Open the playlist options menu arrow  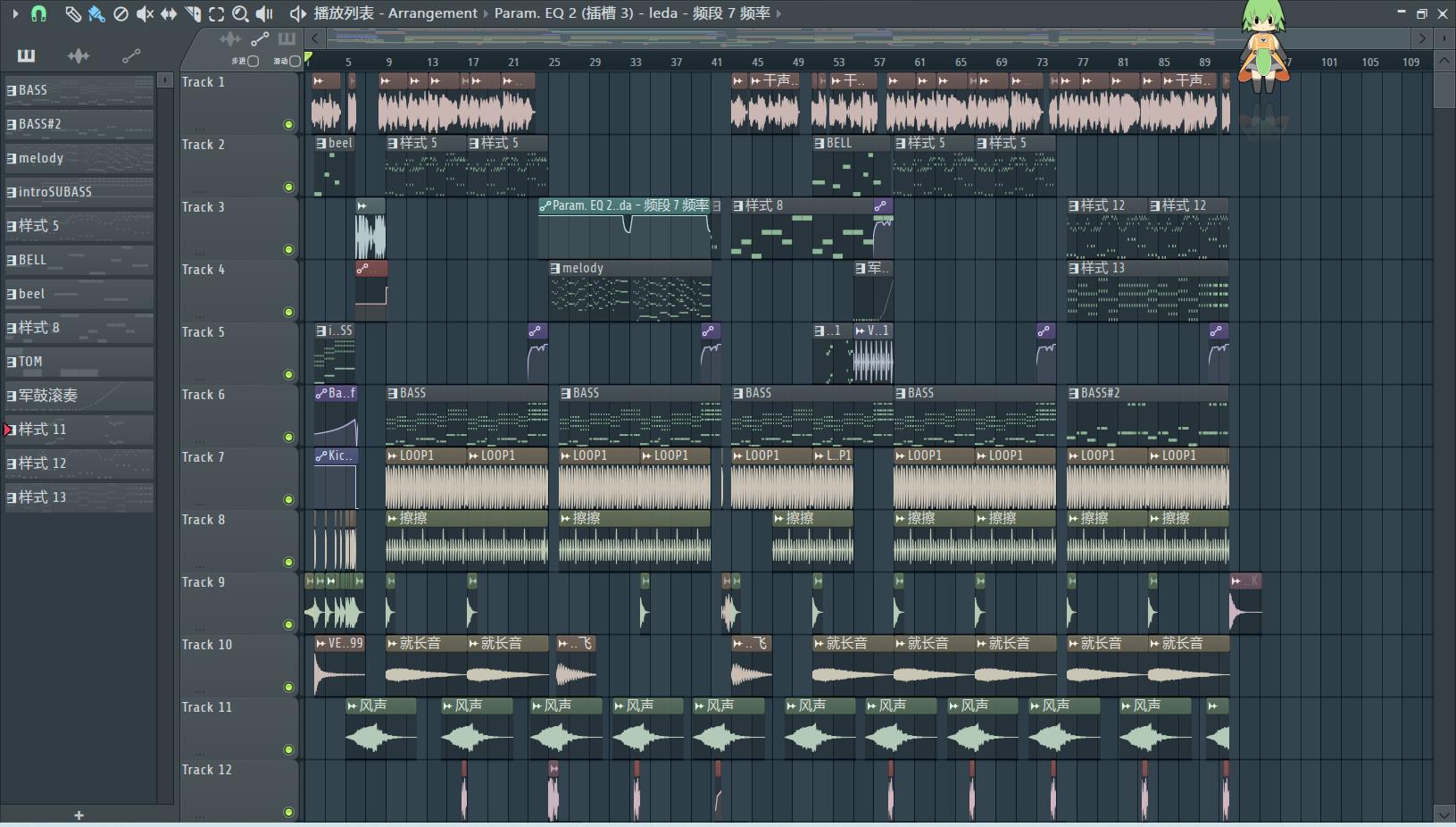(x=15, y=13)
